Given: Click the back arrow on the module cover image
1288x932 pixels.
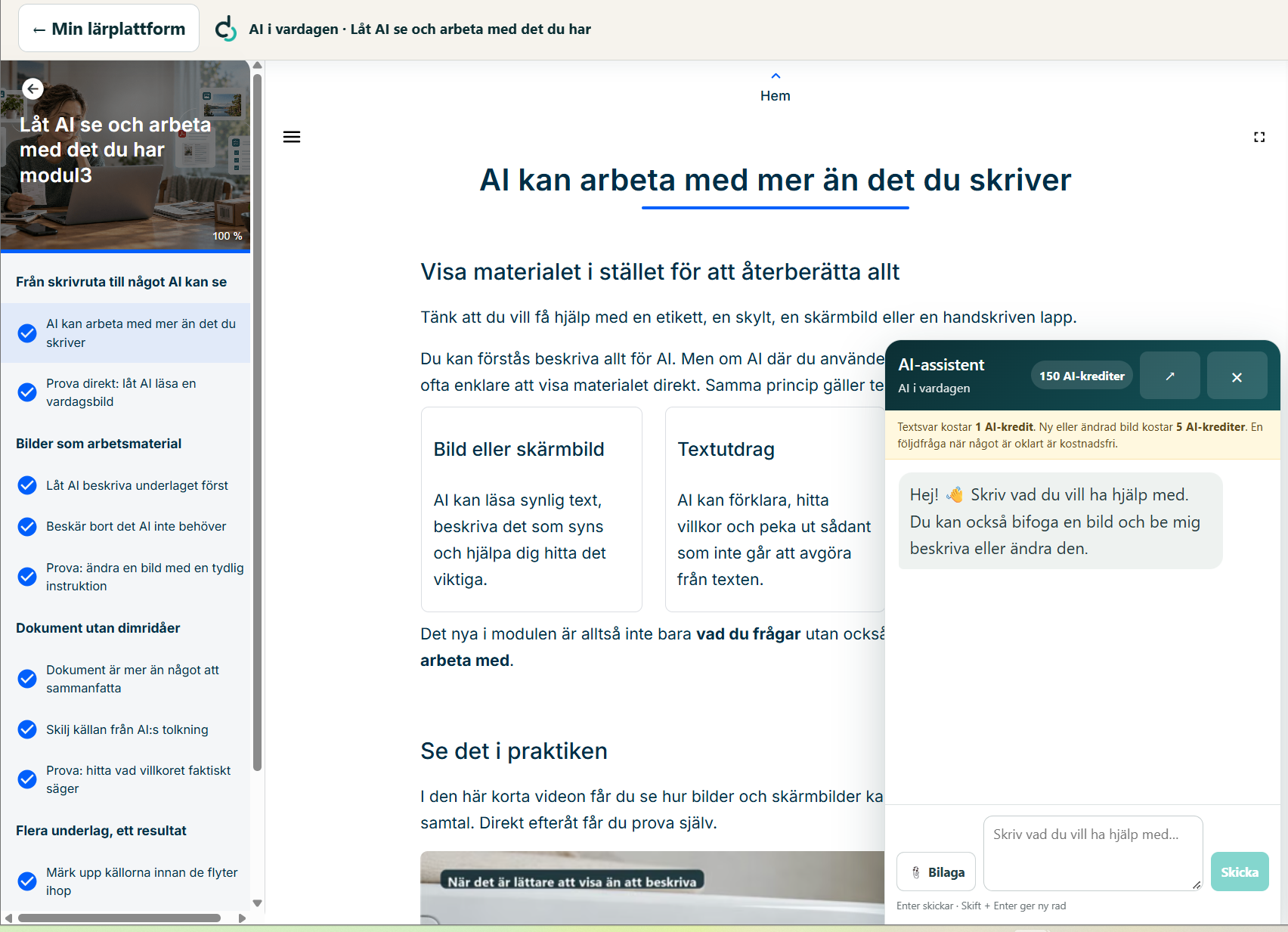Looking at the screenshot, I should point(33,89).
